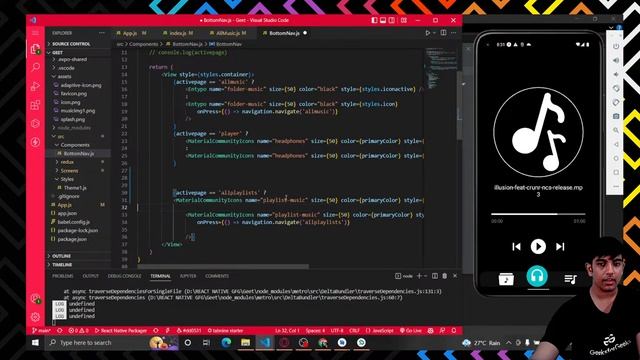
Task: Rotate the emulator right
Action: pos(616,102)
